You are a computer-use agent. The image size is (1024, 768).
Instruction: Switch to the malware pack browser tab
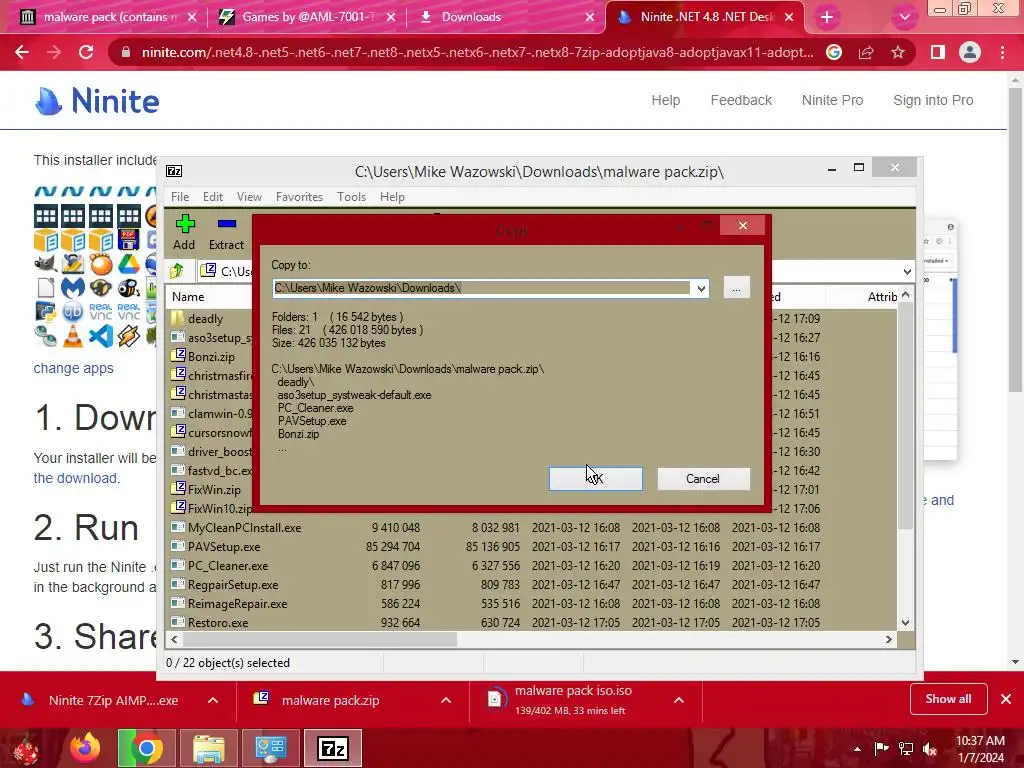(108, 17)
